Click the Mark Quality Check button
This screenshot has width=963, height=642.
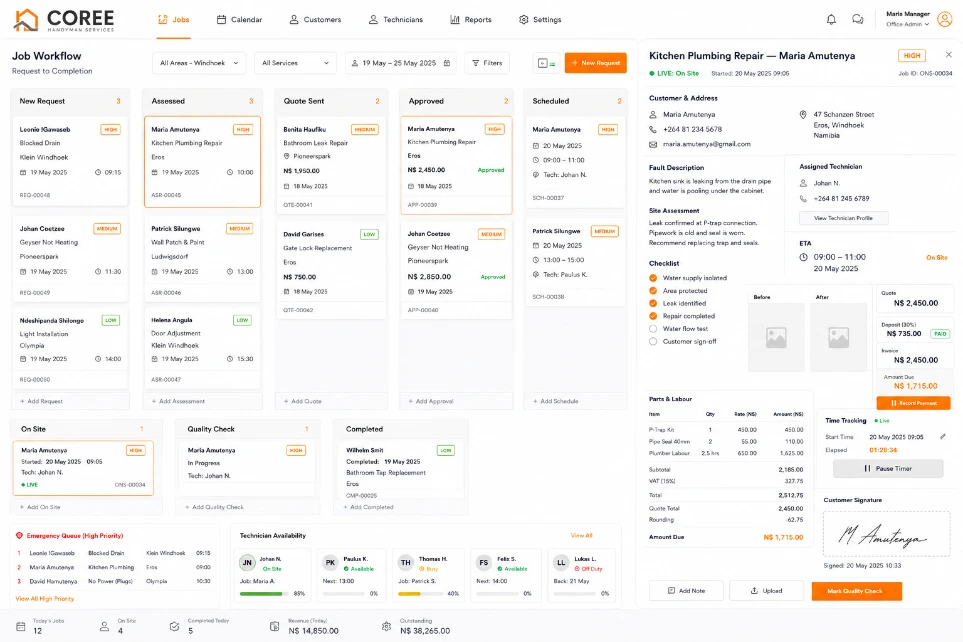856,591
